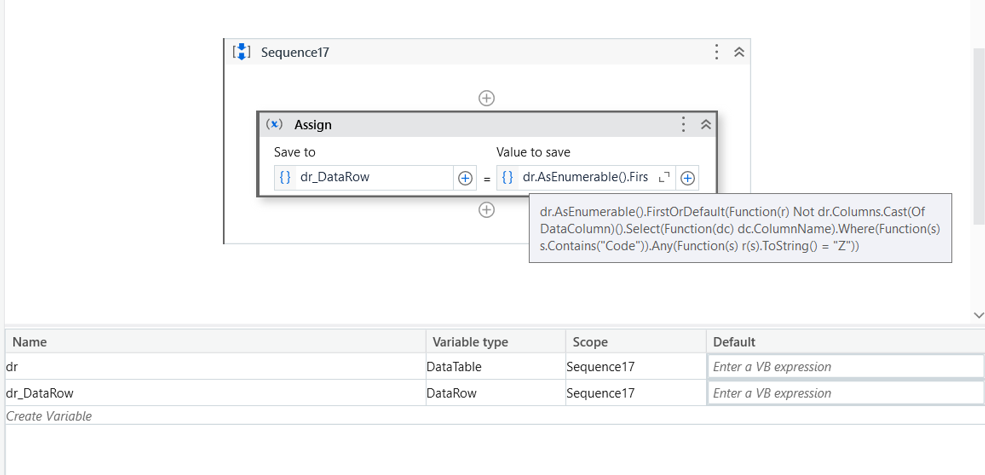This screenshot has width=985, height=475.
Task: Add activity above the Assign
Action: click(x=486, y=98)
